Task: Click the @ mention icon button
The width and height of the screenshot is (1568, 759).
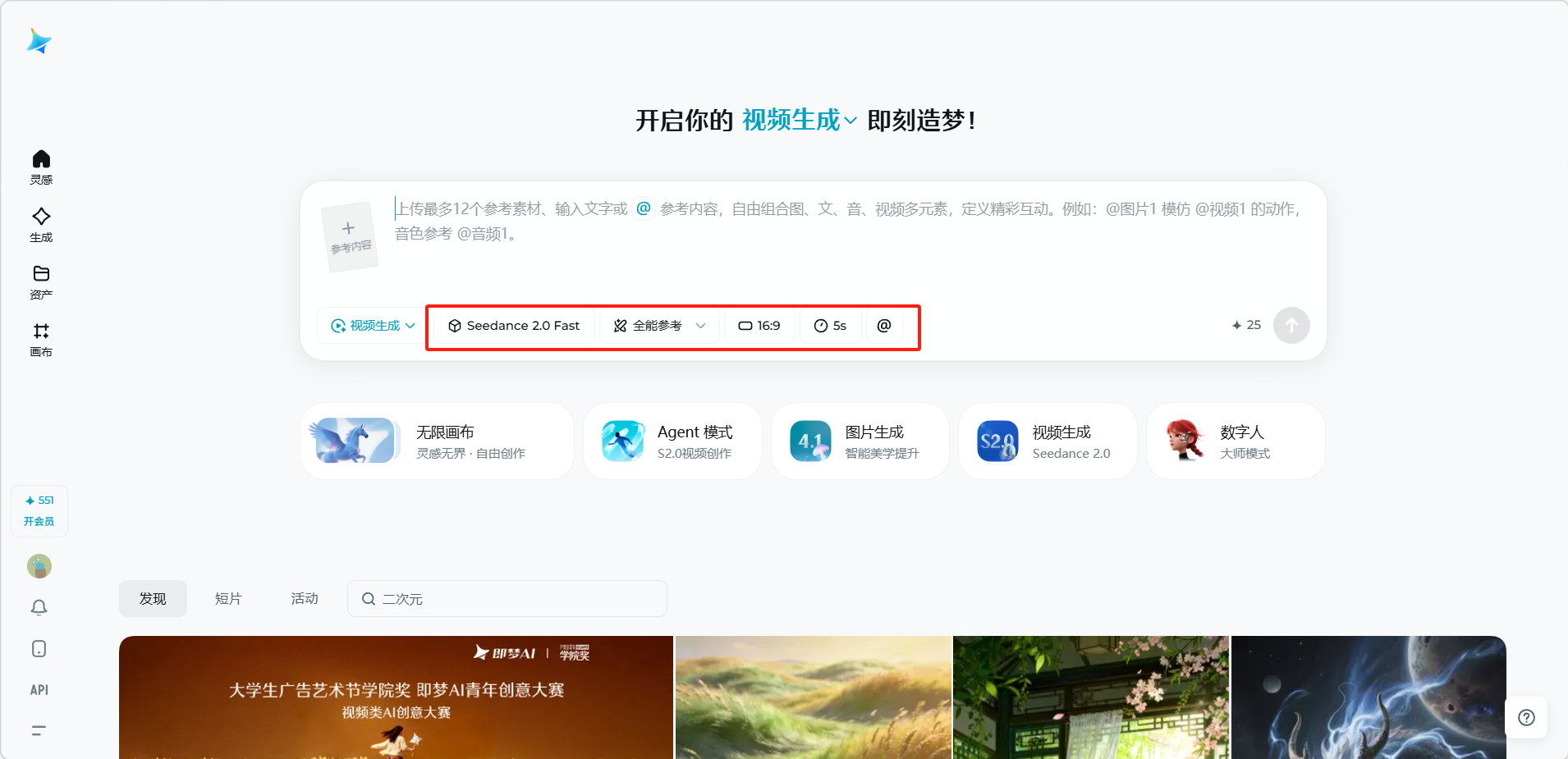Action: [884, 326]
